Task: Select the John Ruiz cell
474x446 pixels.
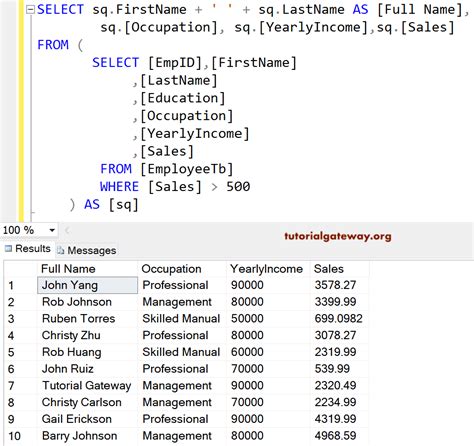Action: point(87,369)
